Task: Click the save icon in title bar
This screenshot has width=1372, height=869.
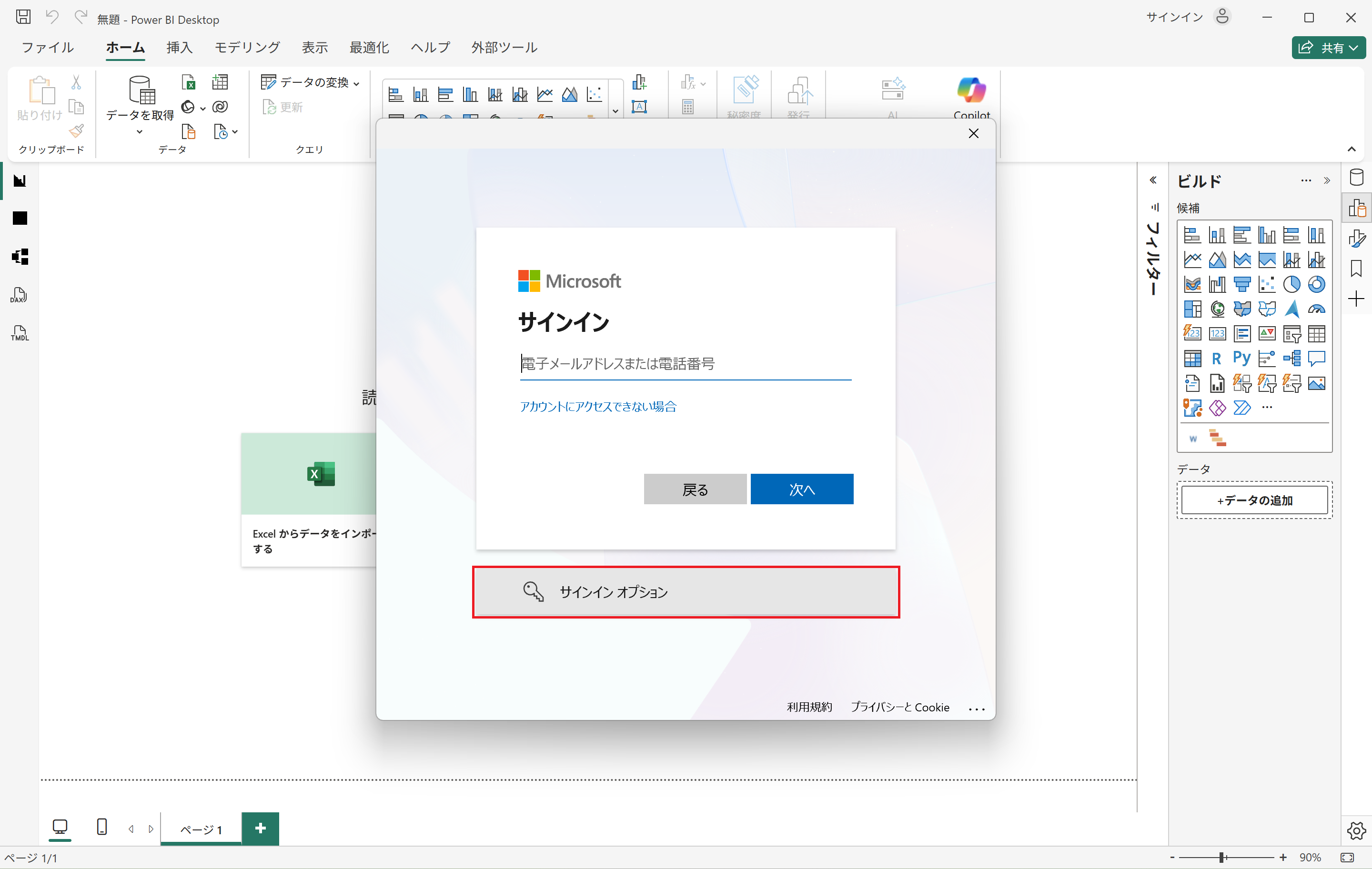Action: click(x=23, y=17)
